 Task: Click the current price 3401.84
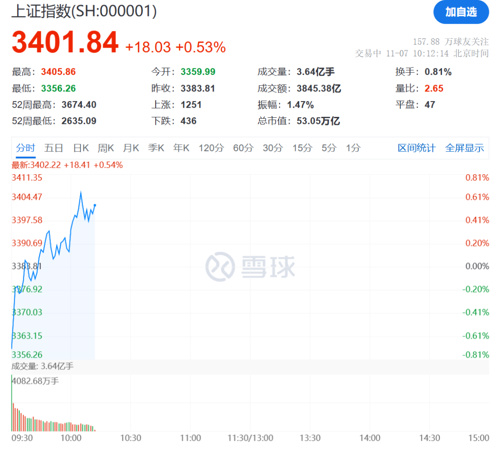click(65, 42)
